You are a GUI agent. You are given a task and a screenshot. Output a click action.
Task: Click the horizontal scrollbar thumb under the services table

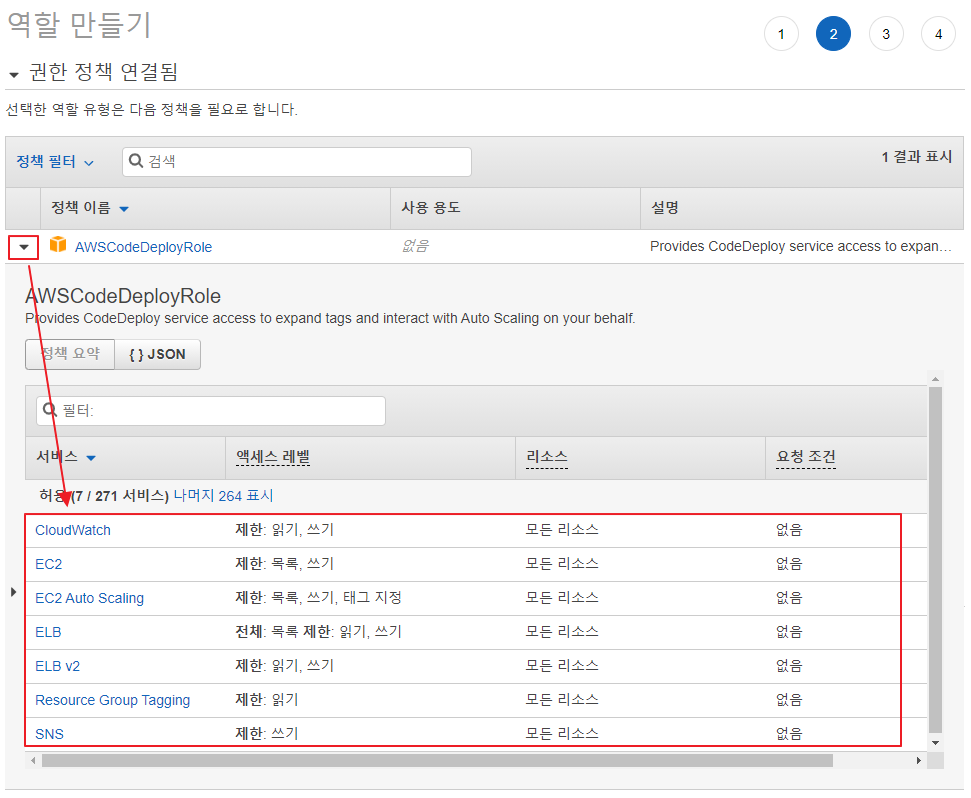(x=437, y=760)
